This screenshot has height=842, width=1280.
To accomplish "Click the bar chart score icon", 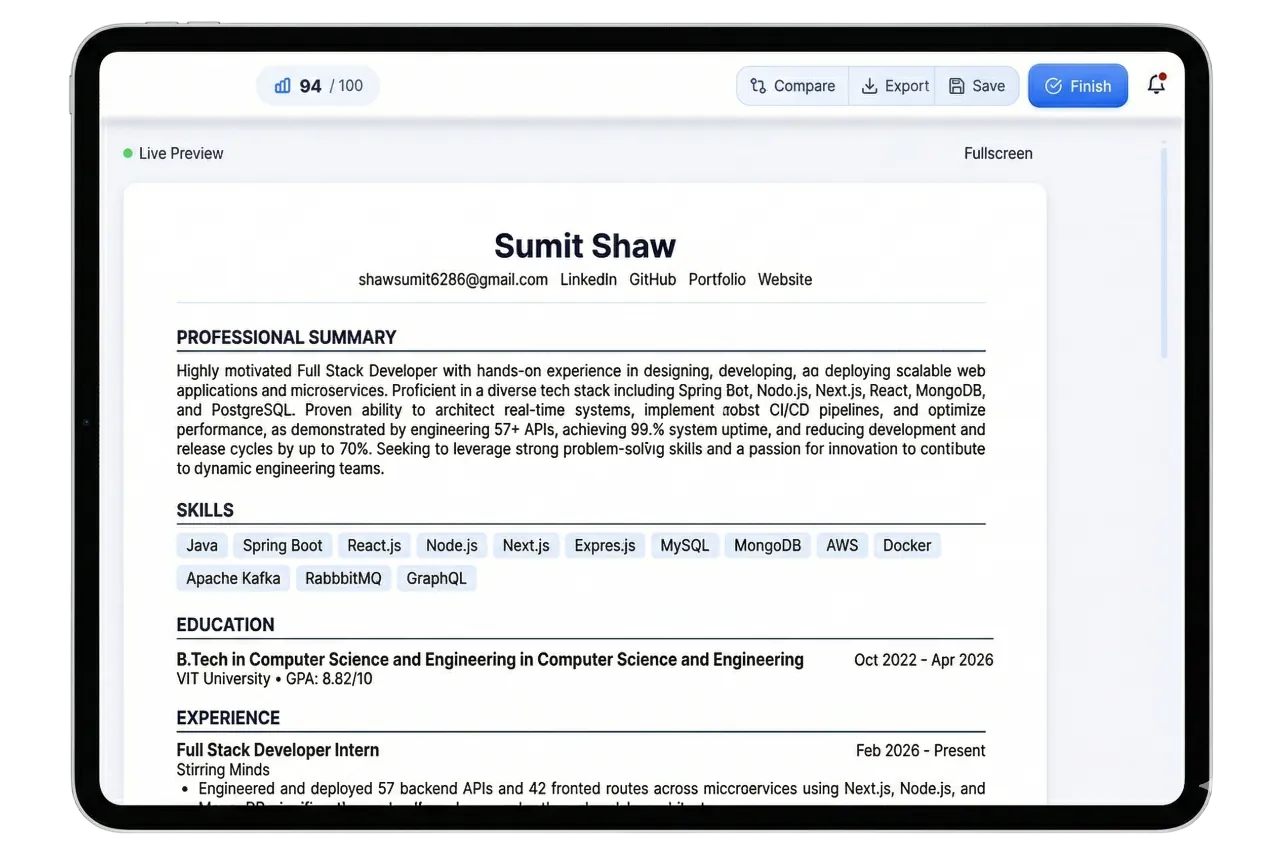I will tap(282, 86).
